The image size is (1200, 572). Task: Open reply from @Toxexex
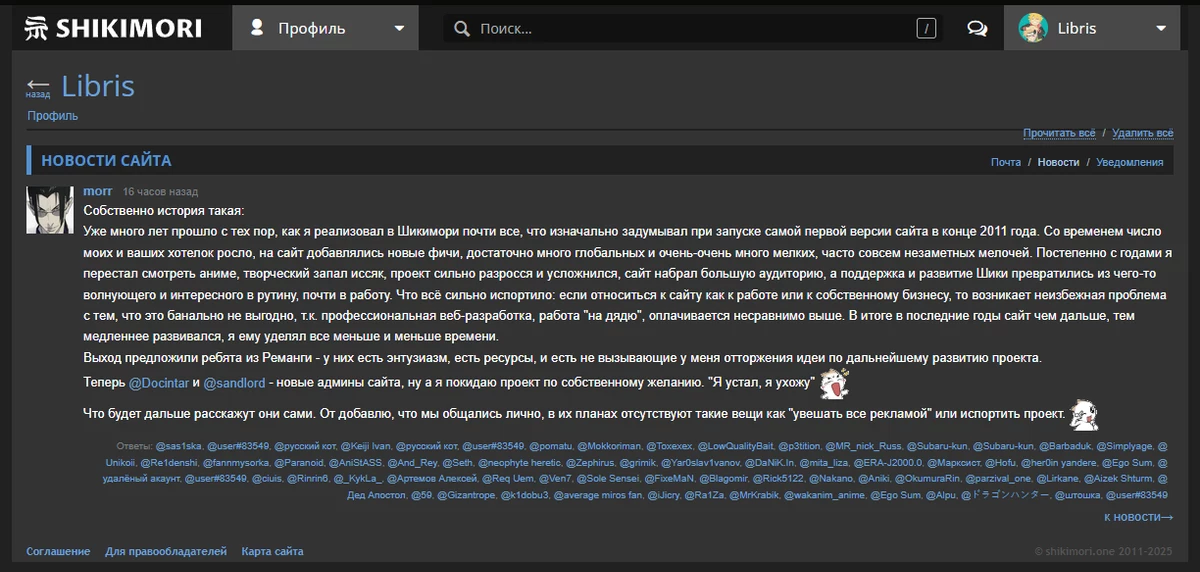[x=667, y=445]
